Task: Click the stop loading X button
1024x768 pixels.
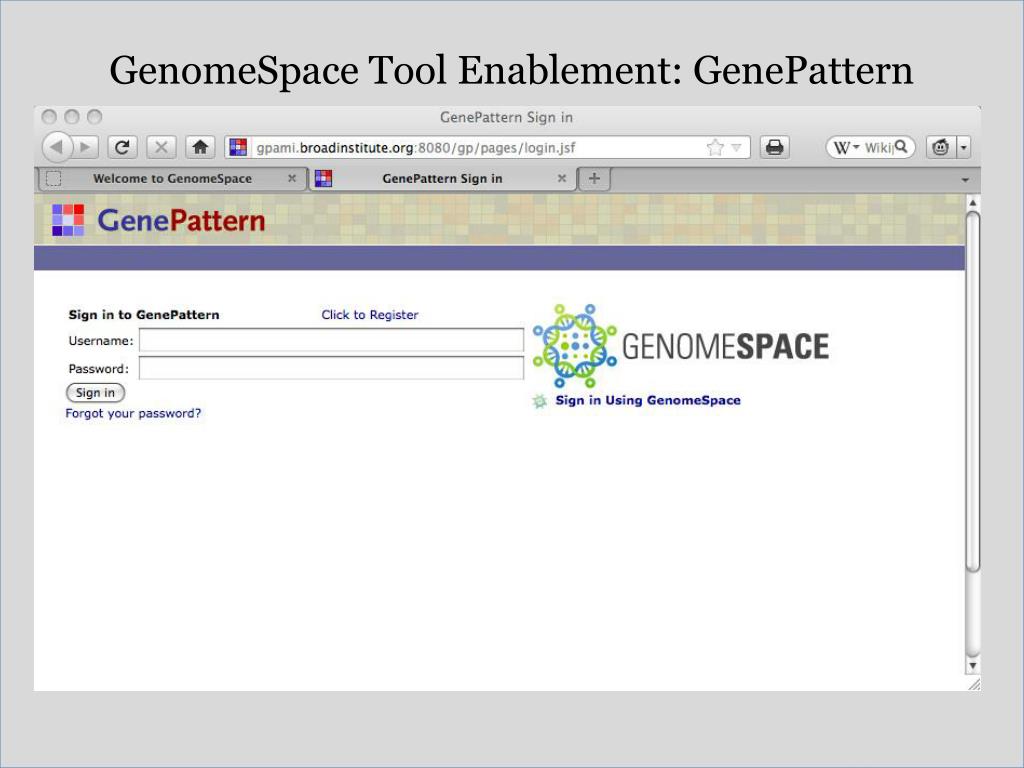Action: (x=161, y=147)
